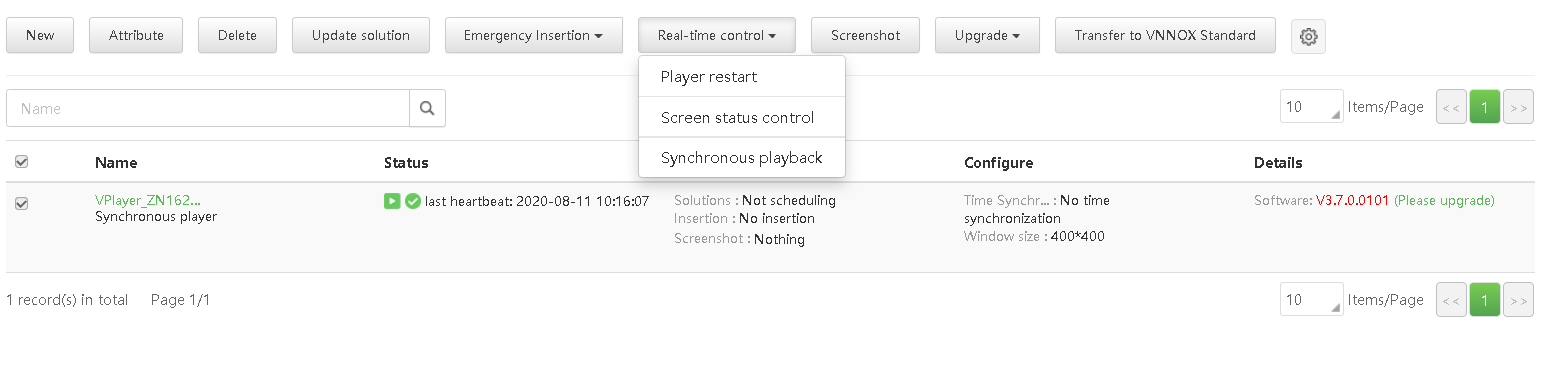Uncheck the VPlayer_ZN162 row checkbox
Screen dimensions: 1542x373
[22, 203]
